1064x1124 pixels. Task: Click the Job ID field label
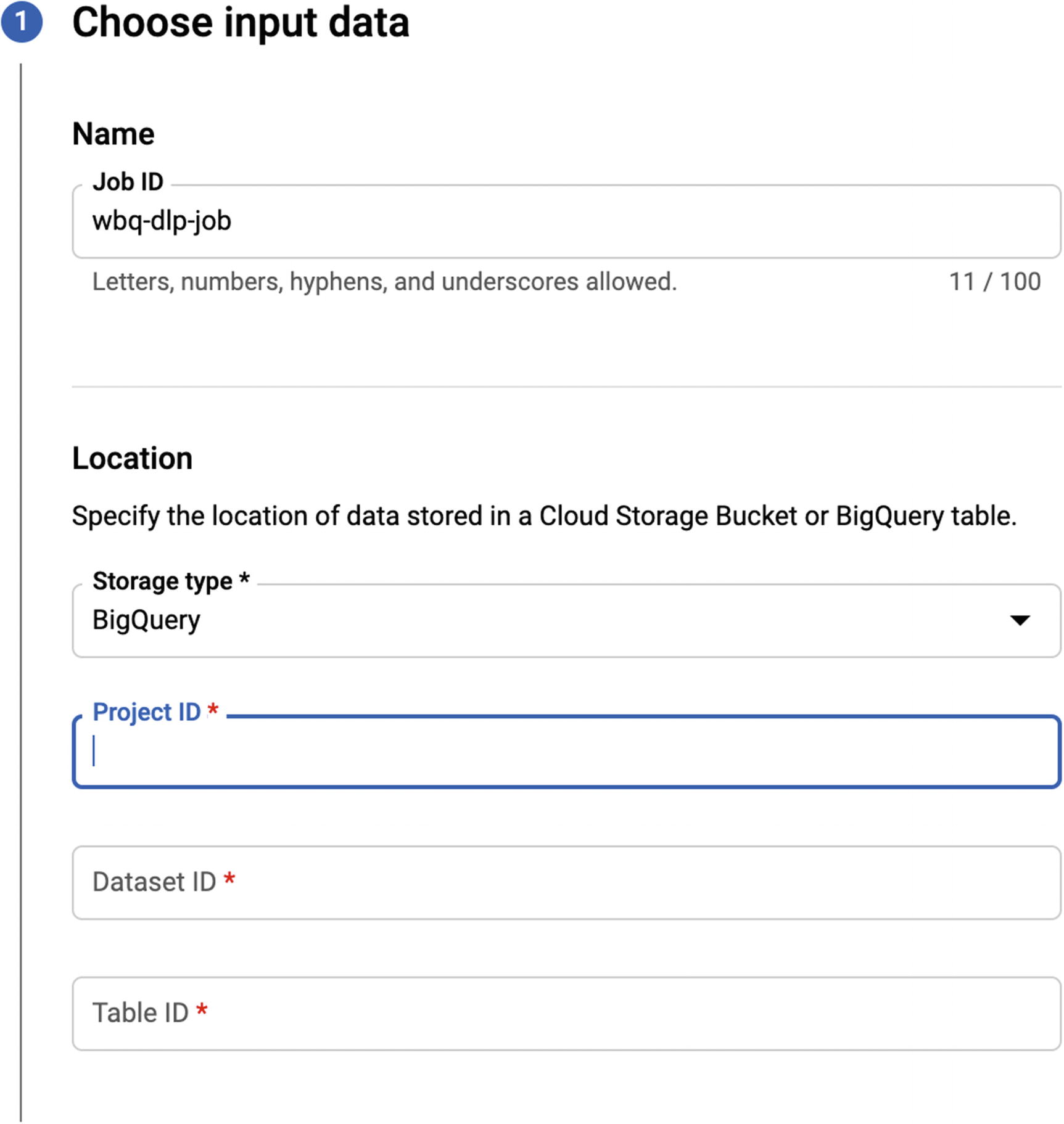click(x=128, y=182)
